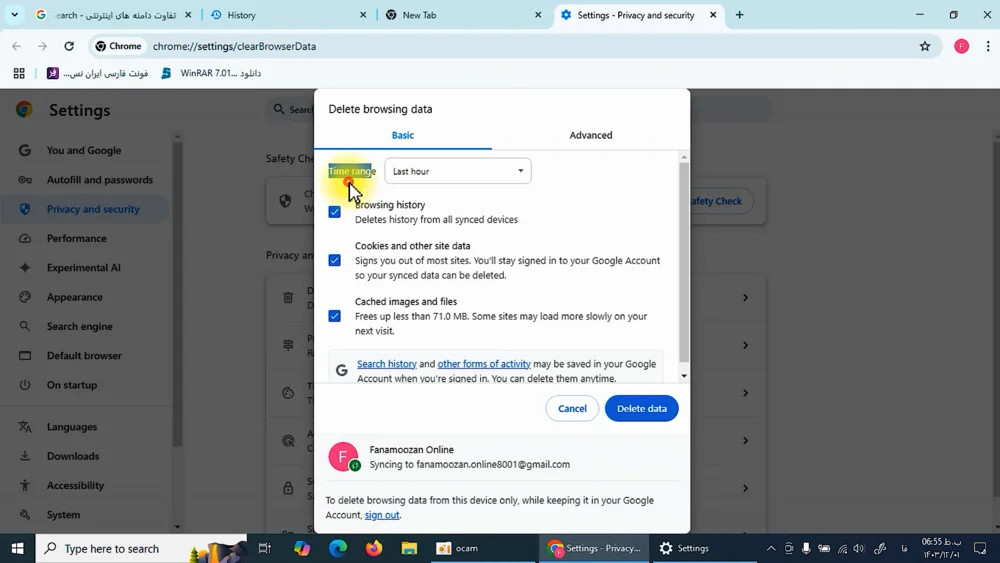
Task: Click the System wrench icon
Action: point(25,515)
